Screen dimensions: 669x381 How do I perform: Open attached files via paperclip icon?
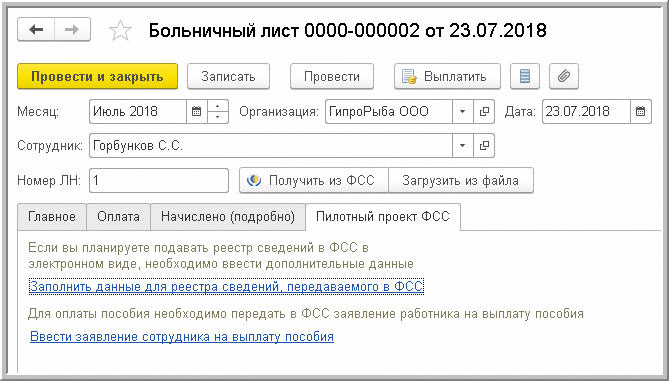pos(564,76)
